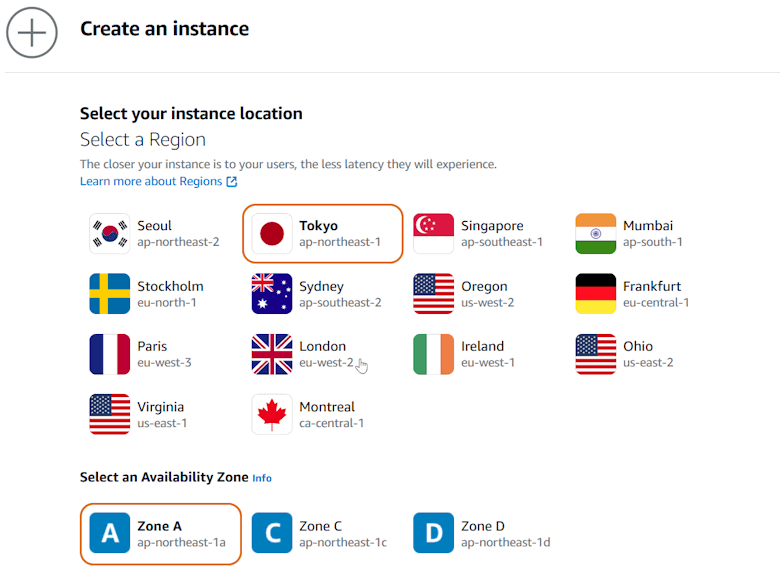This screenshot has height=573, width=780.
Task: Pick the Ohio us-east-2 region
Action: pyautogui.click(x=646, y=354)
